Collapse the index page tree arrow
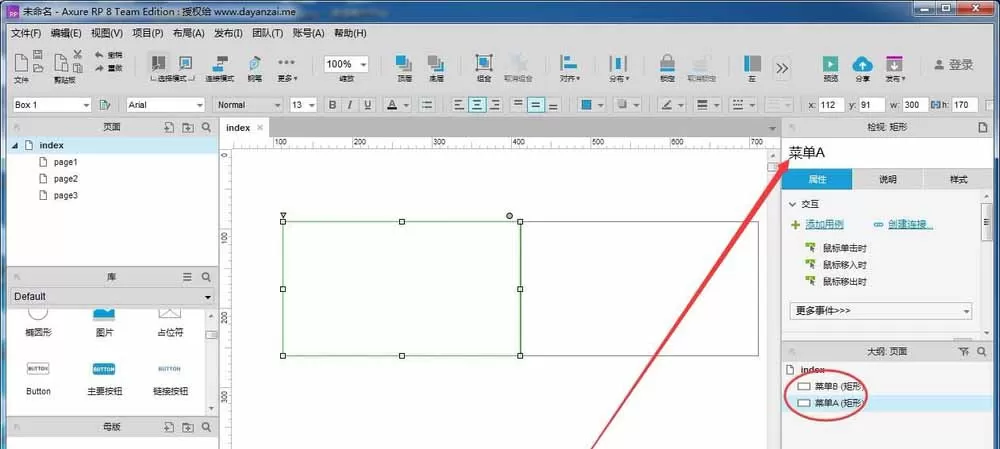 (15, 145)
